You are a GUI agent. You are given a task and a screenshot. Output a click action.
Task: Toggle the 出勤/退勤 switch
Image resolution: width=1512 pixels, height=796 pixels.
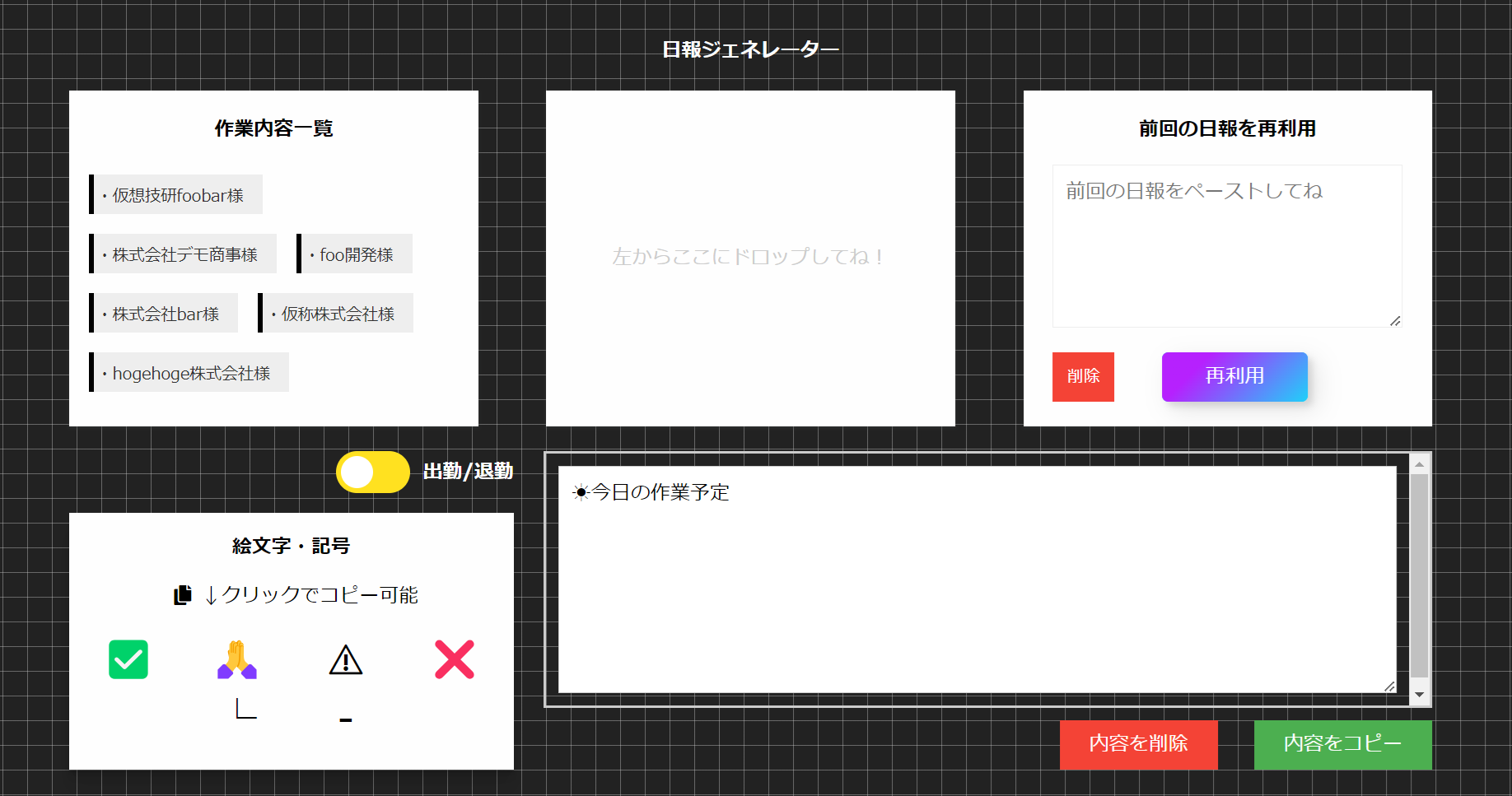pos(373,472)
